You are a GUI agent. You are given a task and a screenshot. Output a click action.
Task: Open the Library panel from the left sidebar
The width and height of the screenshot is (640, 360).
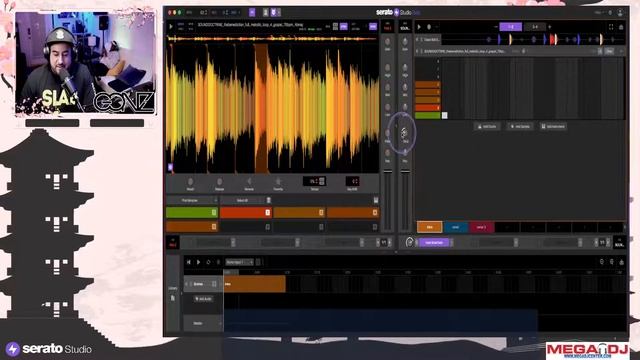coord(173,288)
